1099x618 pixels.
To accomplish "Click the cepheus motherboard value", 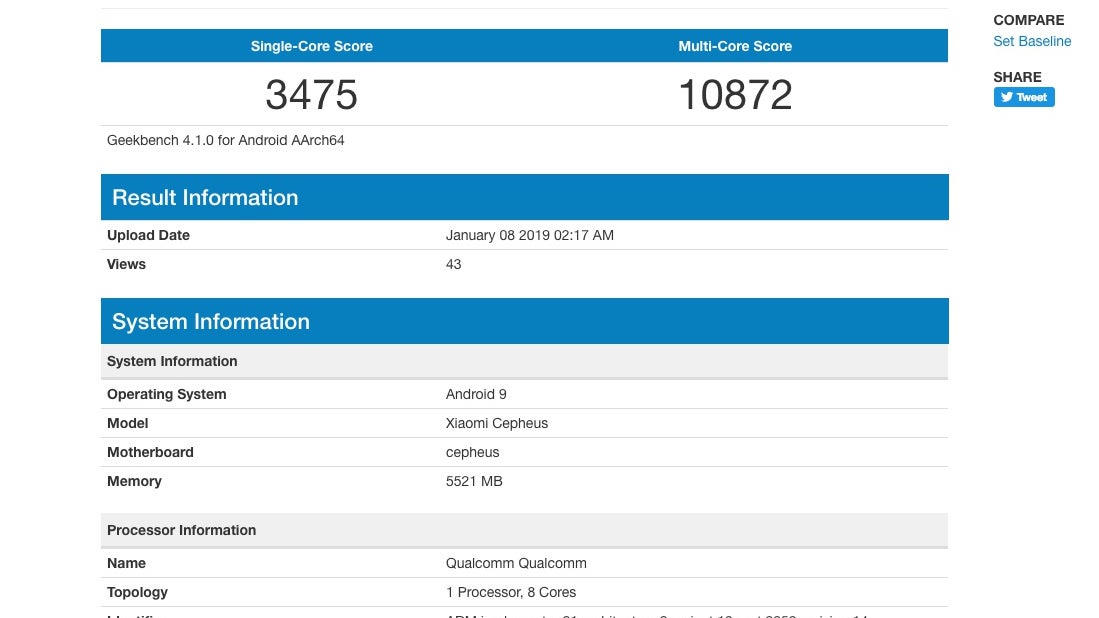I will pyautogui.click(x=472, y=453).
